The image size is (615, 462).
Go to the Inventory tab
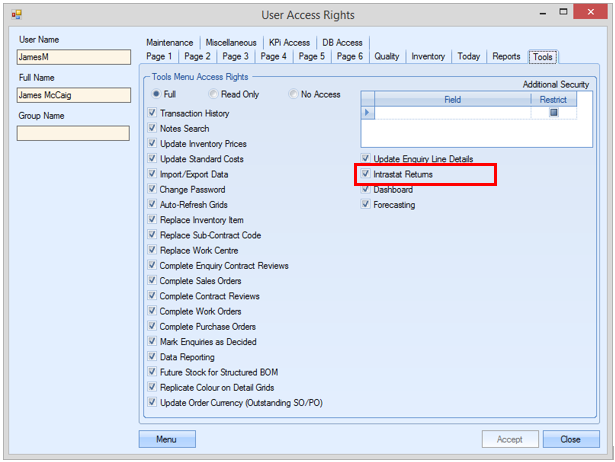point(428,57)
